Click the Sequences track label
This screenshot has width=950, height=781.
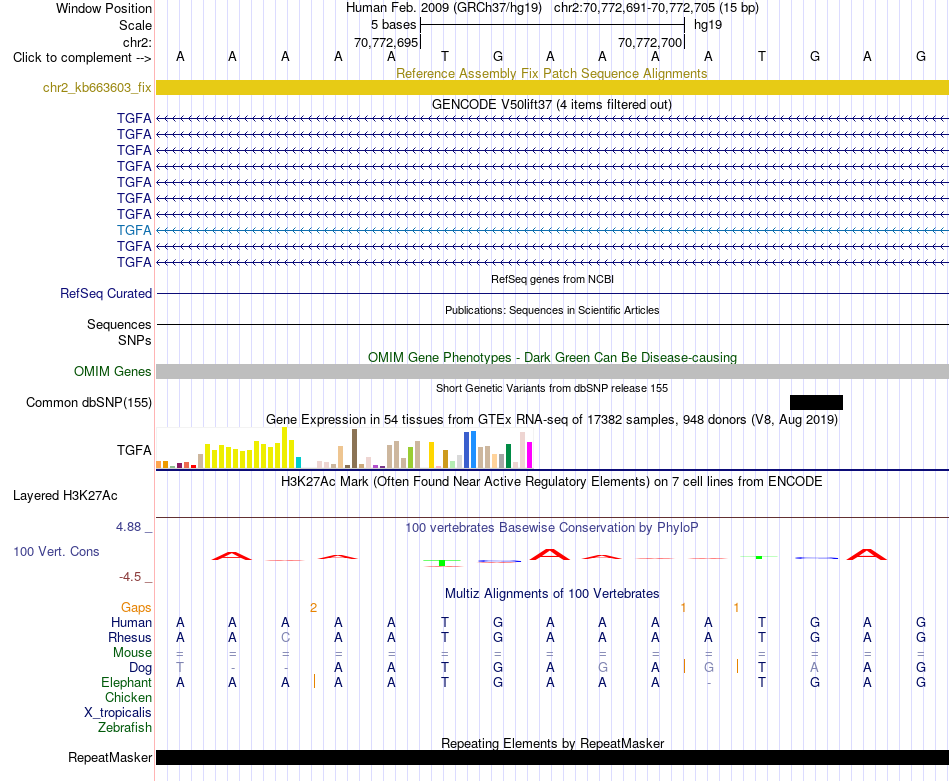(x=119, y=325)
